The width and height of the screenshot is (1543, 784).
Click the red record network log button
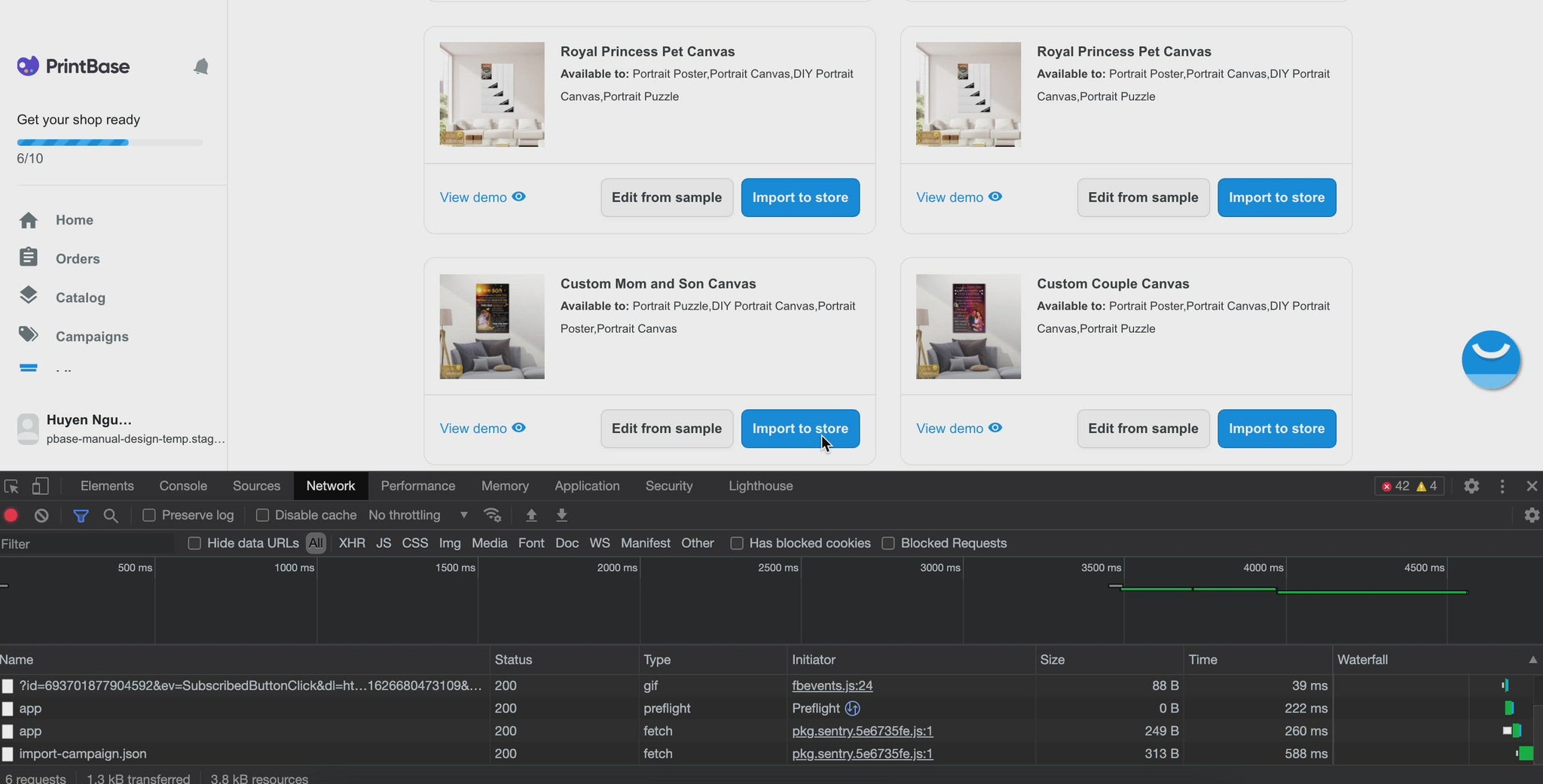pos(11,515)
